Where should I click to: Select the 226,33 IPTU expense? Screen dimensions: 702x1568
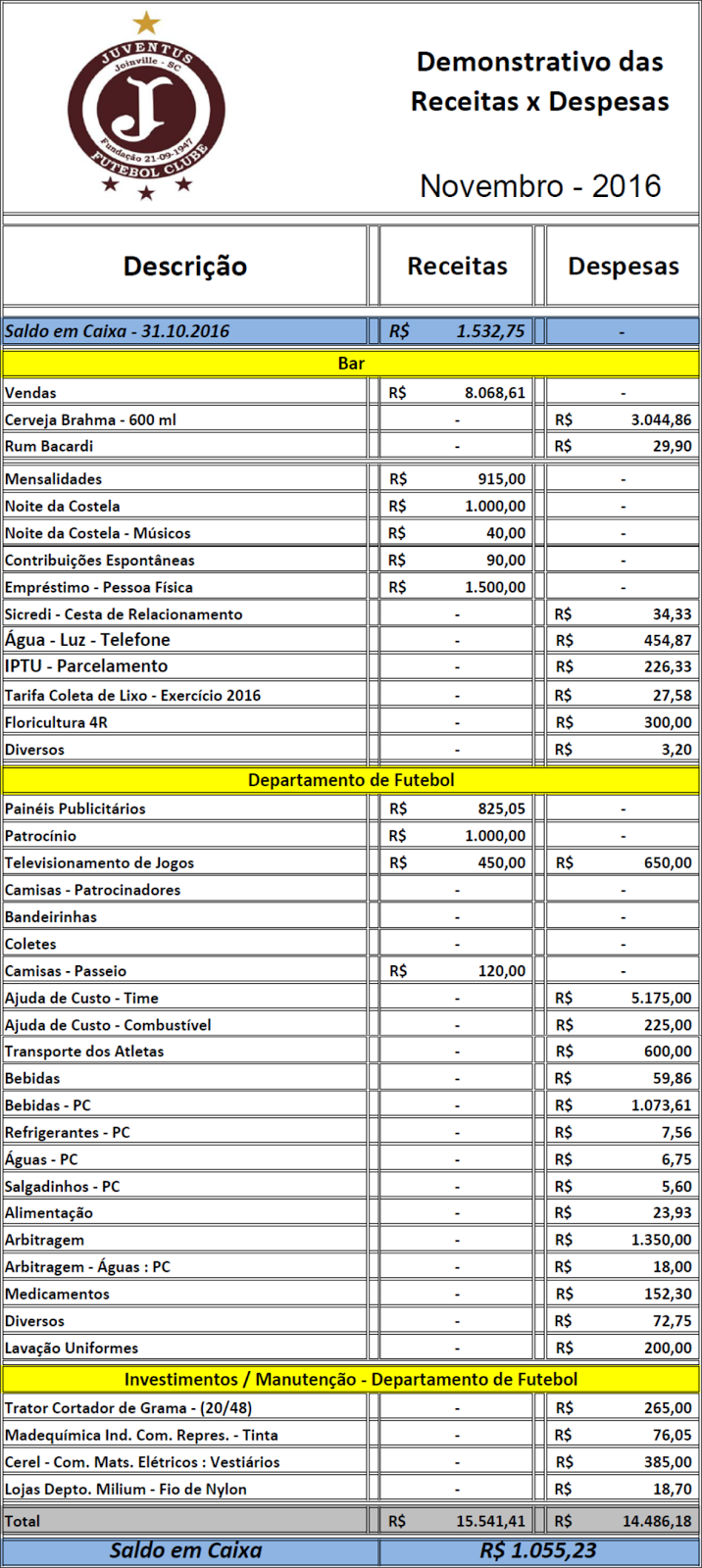(623, 666)
